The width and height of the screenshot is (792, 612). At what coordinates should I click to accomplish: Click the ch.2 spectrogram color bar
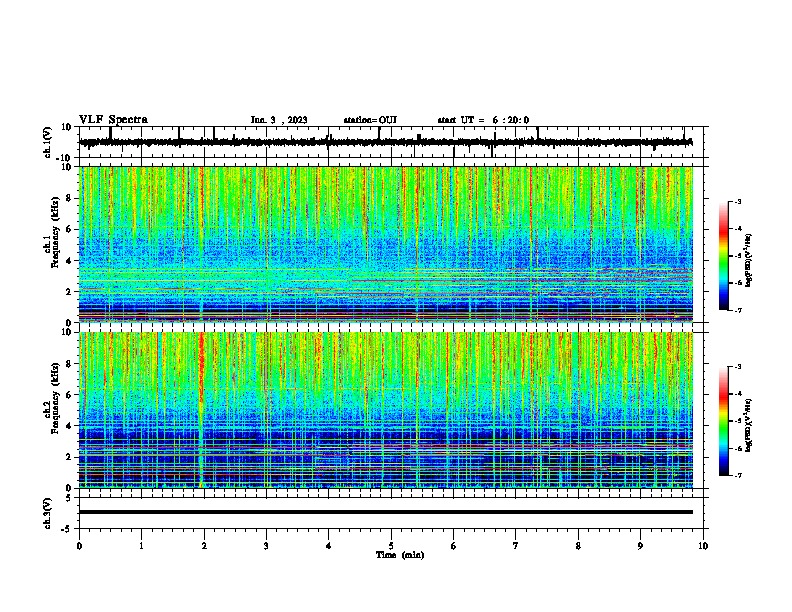click(x=723, y=421)
